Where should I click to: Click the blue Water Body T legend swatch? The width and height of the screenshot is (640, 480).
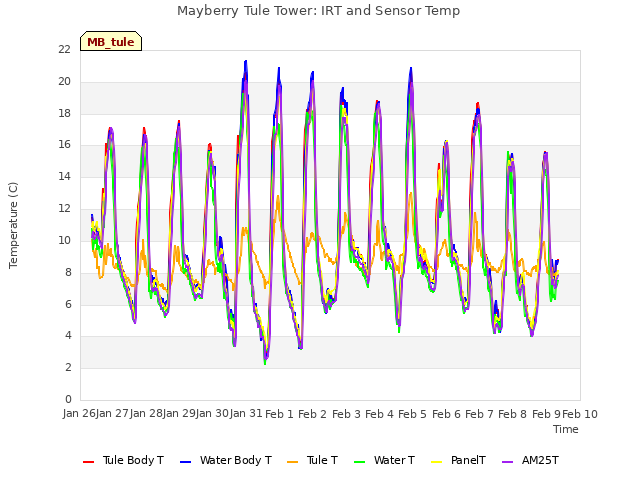pyautogui.click(x=186, y=461)
